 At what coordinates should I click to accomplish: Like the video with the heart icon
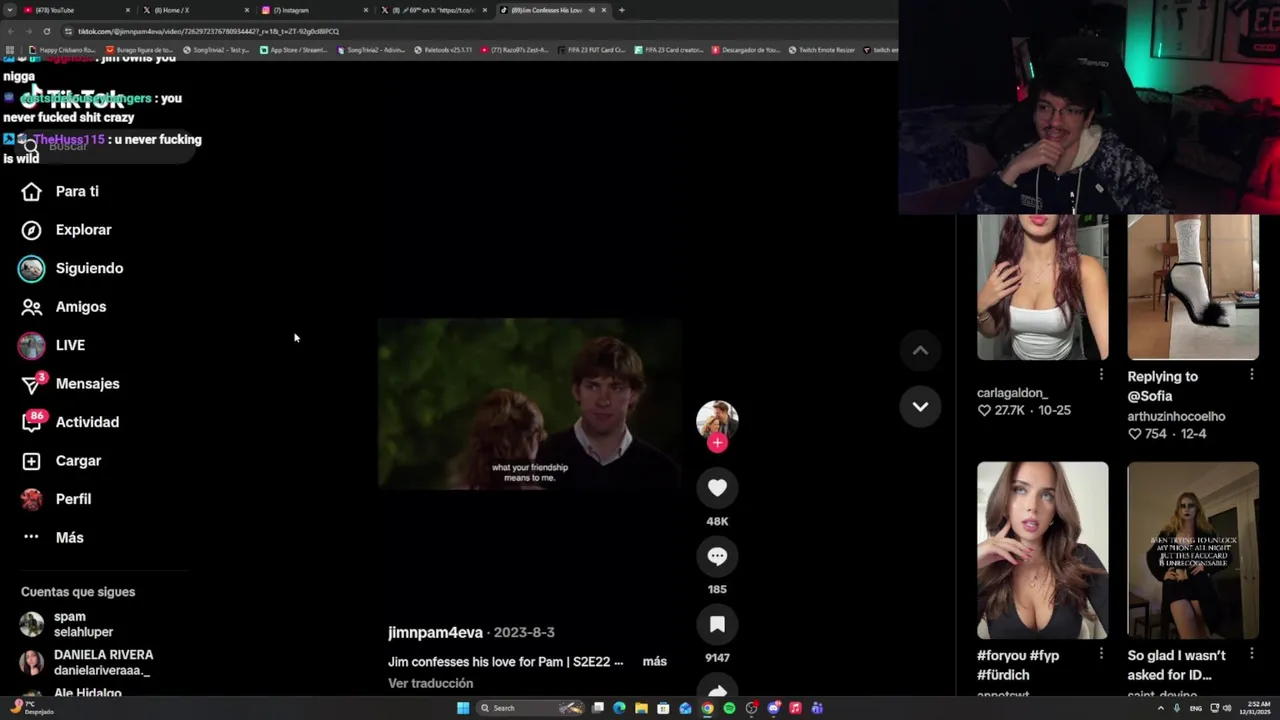coord(717,488)
